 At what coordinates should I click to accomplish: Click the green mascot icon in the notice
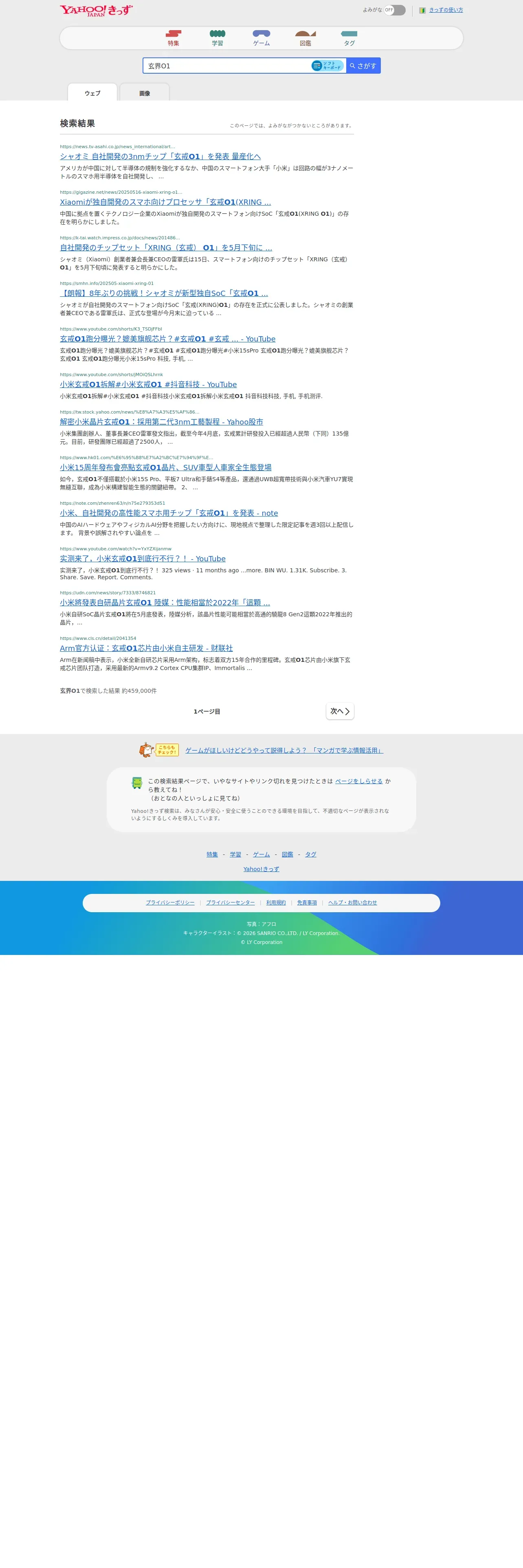(137, 783)
